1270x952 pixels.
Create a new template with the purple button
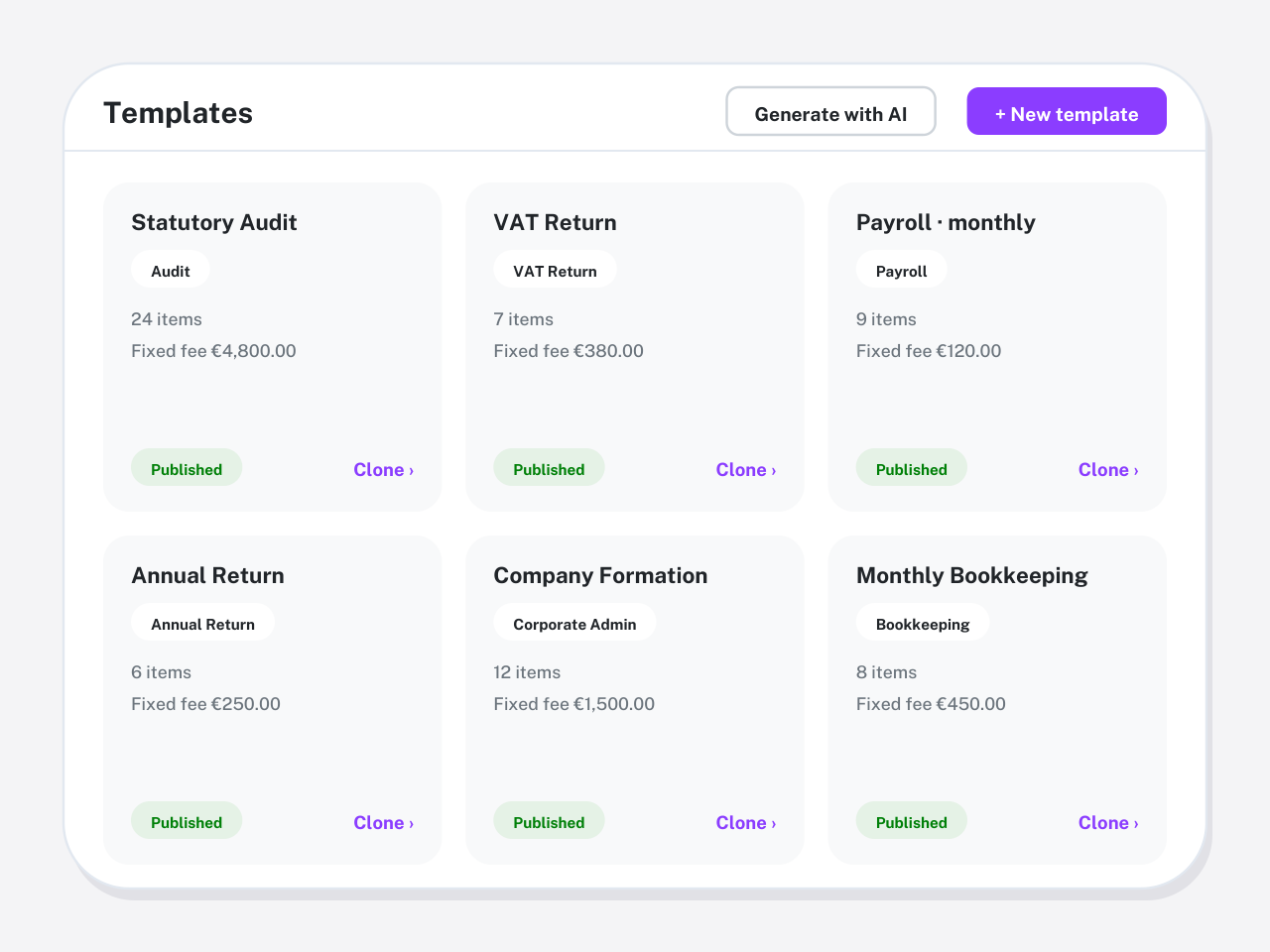[x=1067, y=111]
